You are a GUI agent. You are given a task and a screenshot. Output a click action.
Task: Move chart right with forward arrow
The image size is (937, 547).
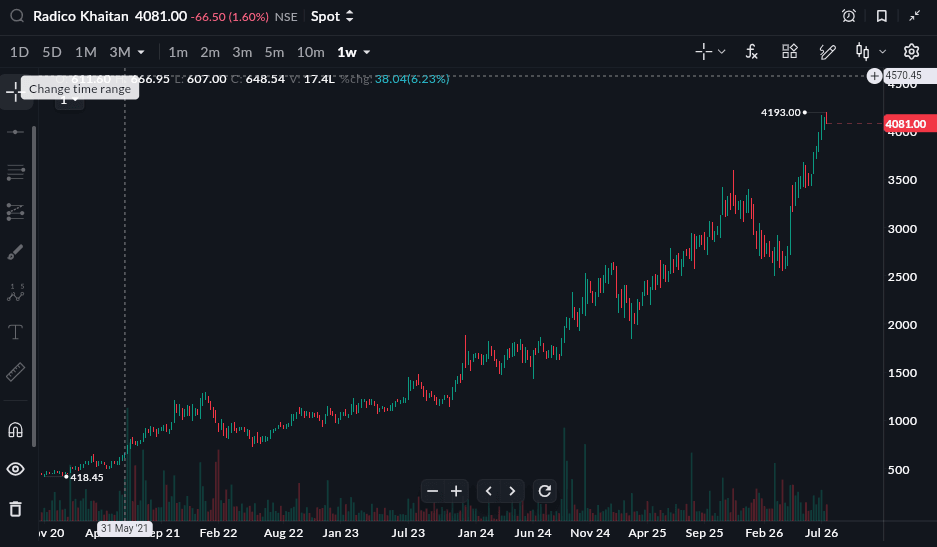pyautogui.click(x=512, y=491)
